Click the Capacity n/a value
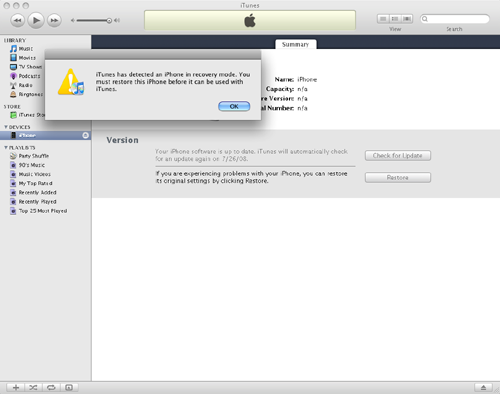Viewport: 500px width, 394px height. coord(302,89)
